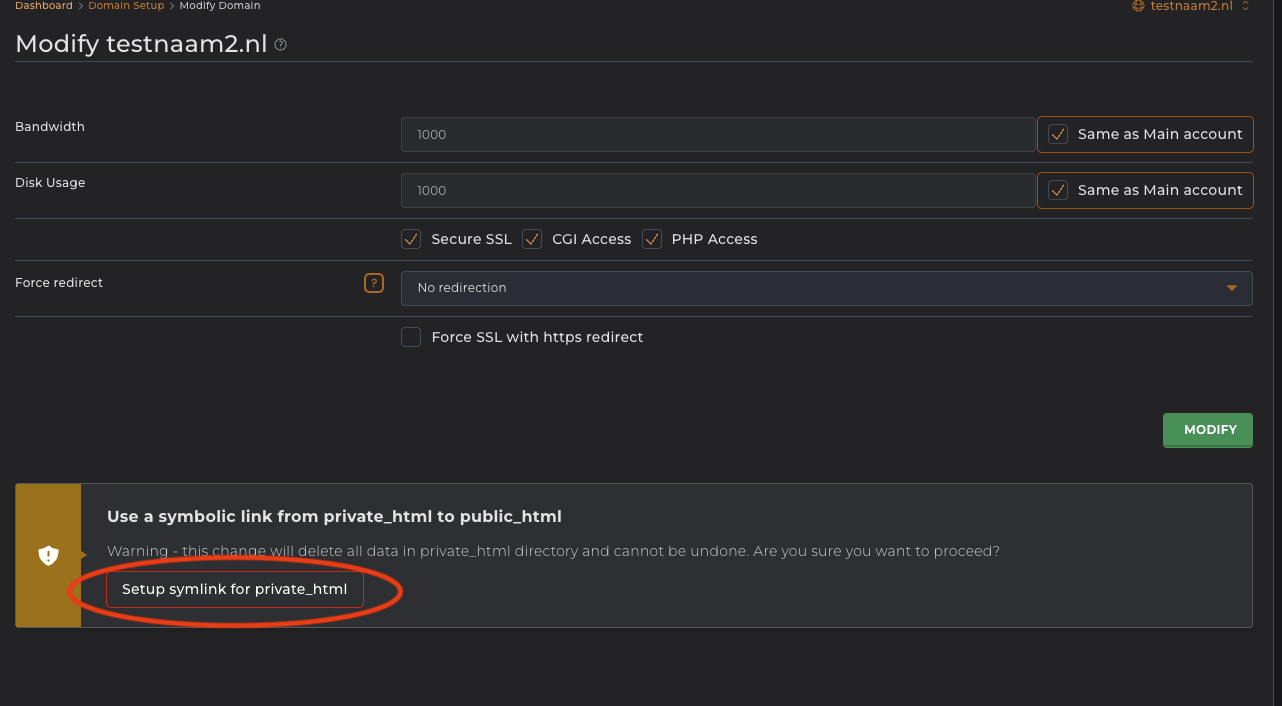Expand the testnaam2.nl domain switcher chevron
This screenshot has height=706, width=1282.
pyautogui.click(x=1245, y=6)
